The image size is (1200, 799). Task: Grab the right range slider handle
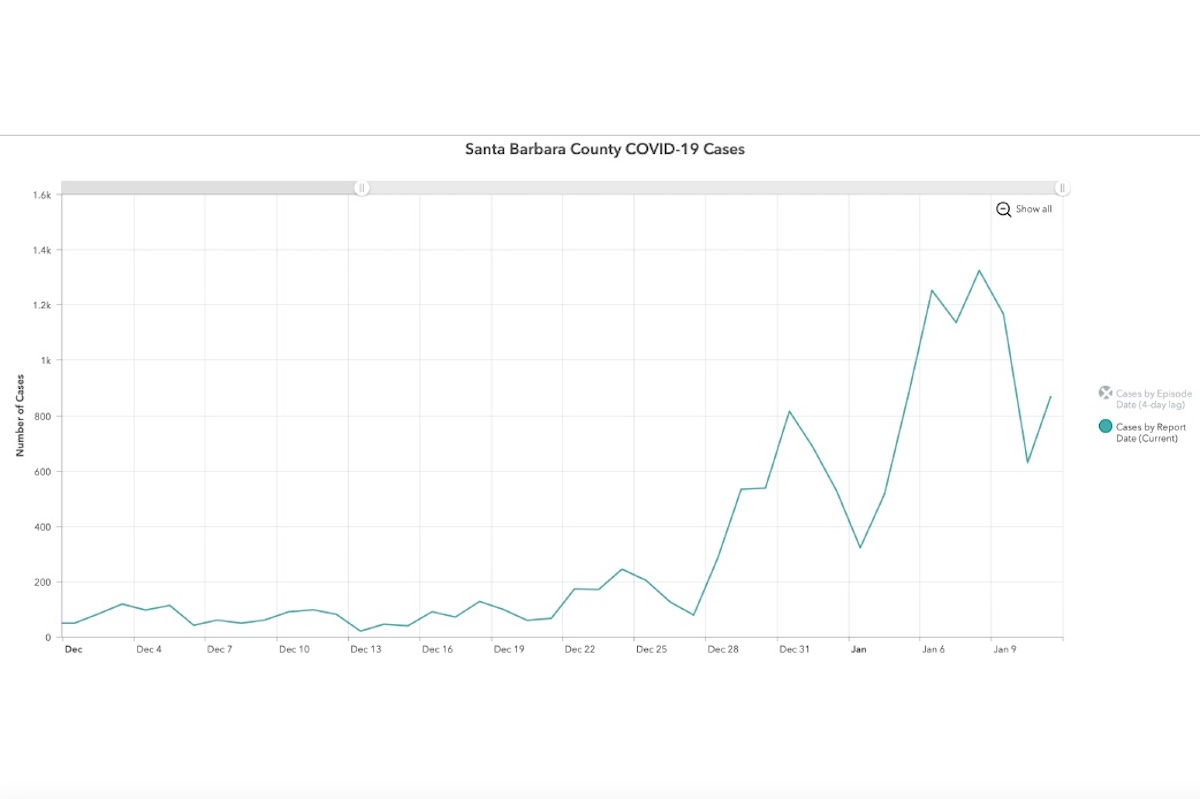pyautogui.click(x=1062, y=188)
